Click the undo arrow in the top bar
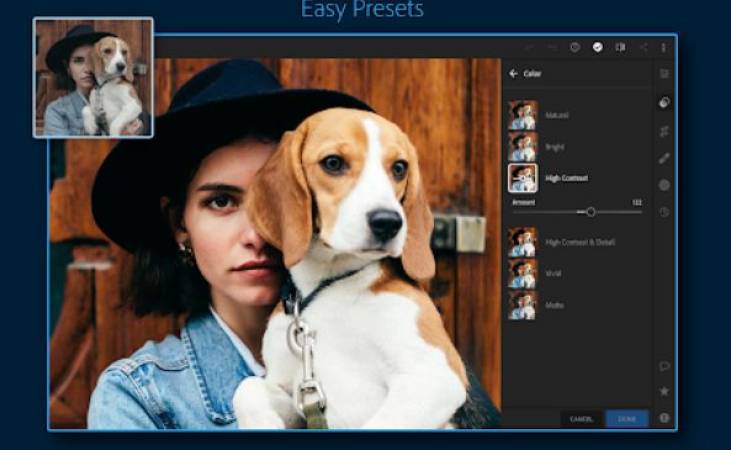 [530, 48]
